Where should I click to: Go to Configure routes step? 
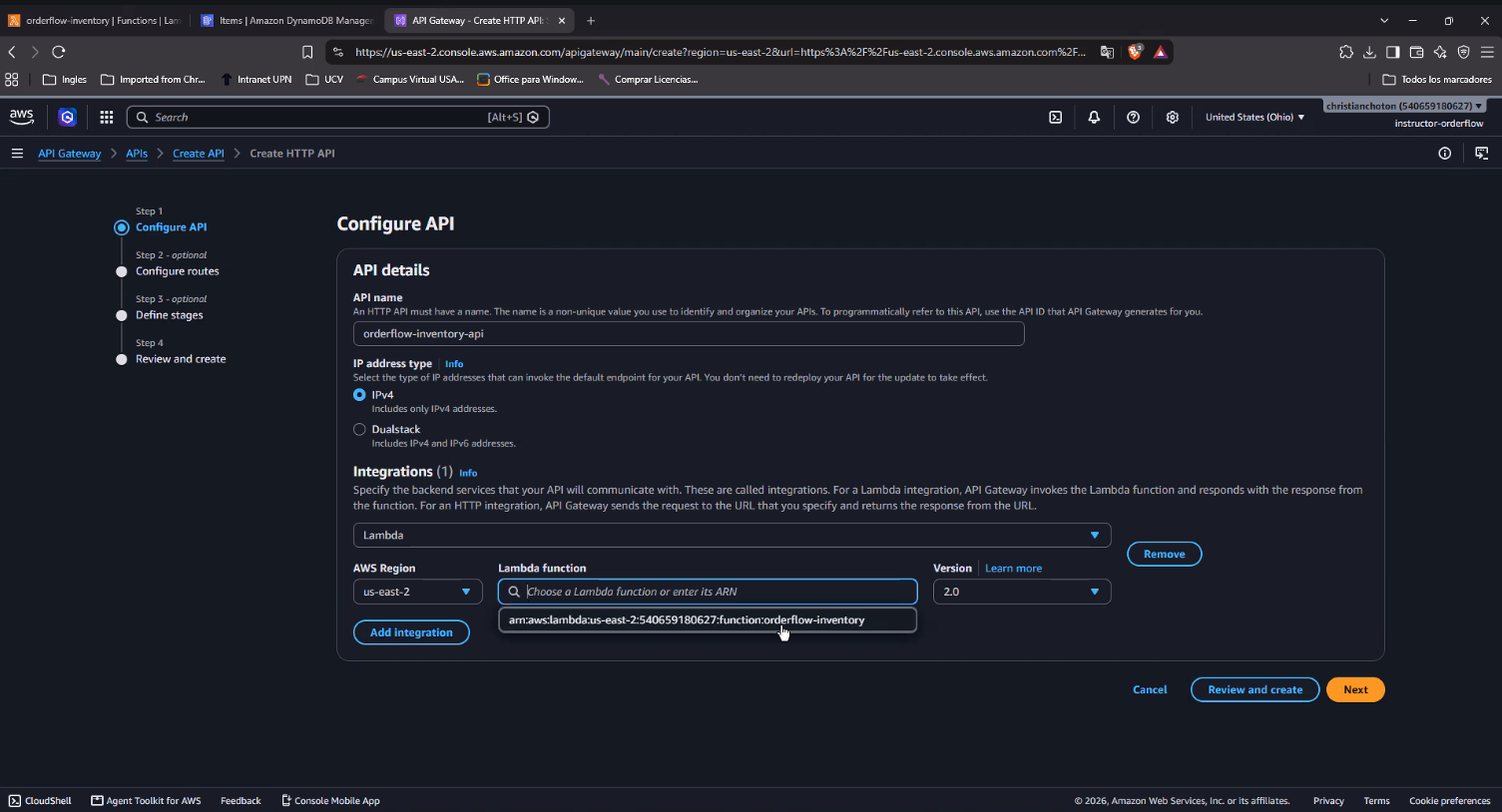coord(177,271)
